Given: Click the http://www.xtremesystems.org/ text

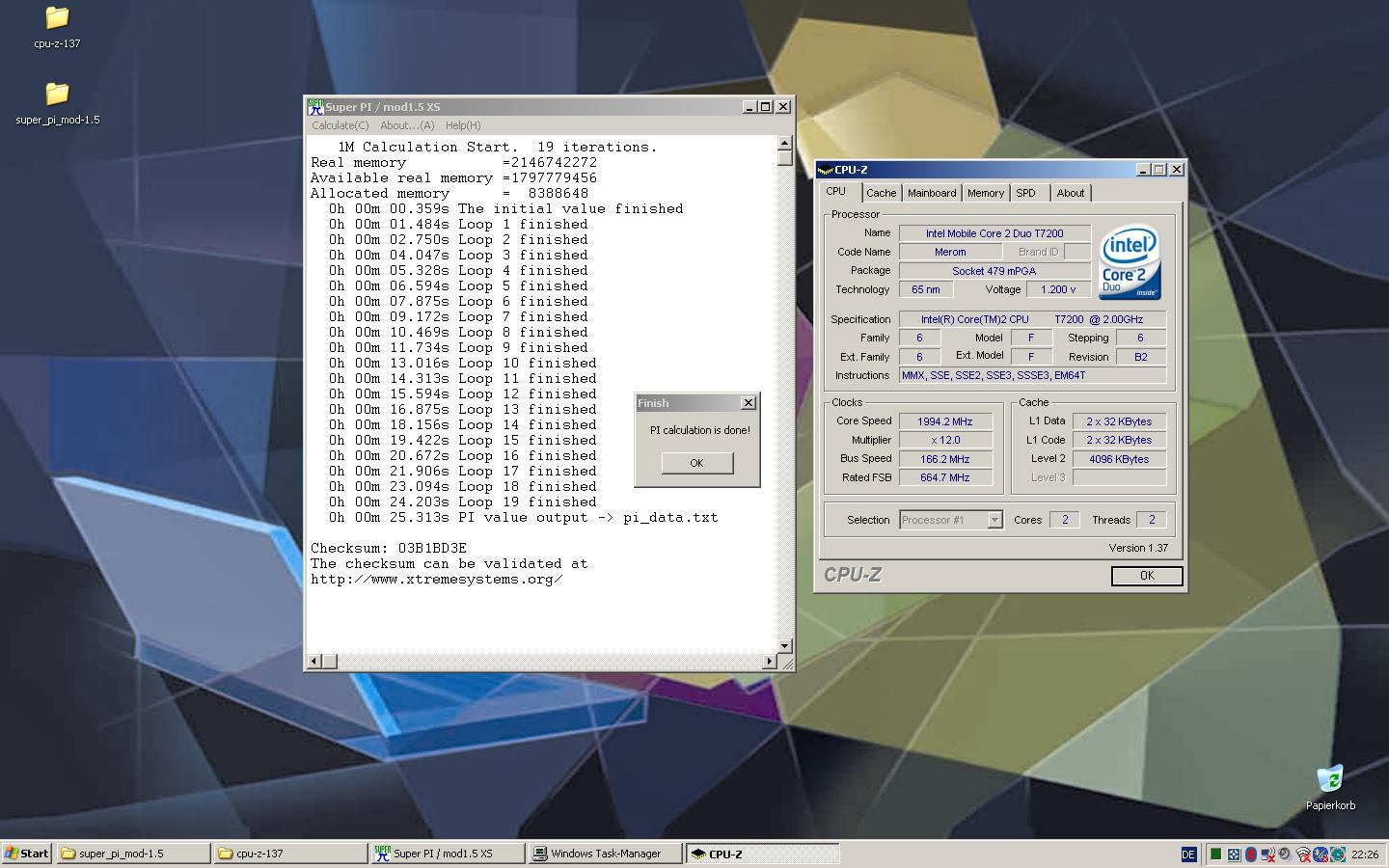Looking at the screenshot, I should [437, 579].
